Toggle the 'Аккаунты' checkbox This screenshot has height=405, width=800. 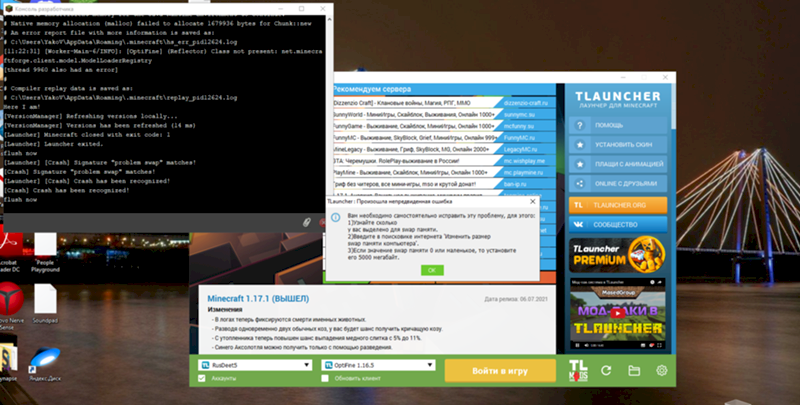click(x=202, y=378)
